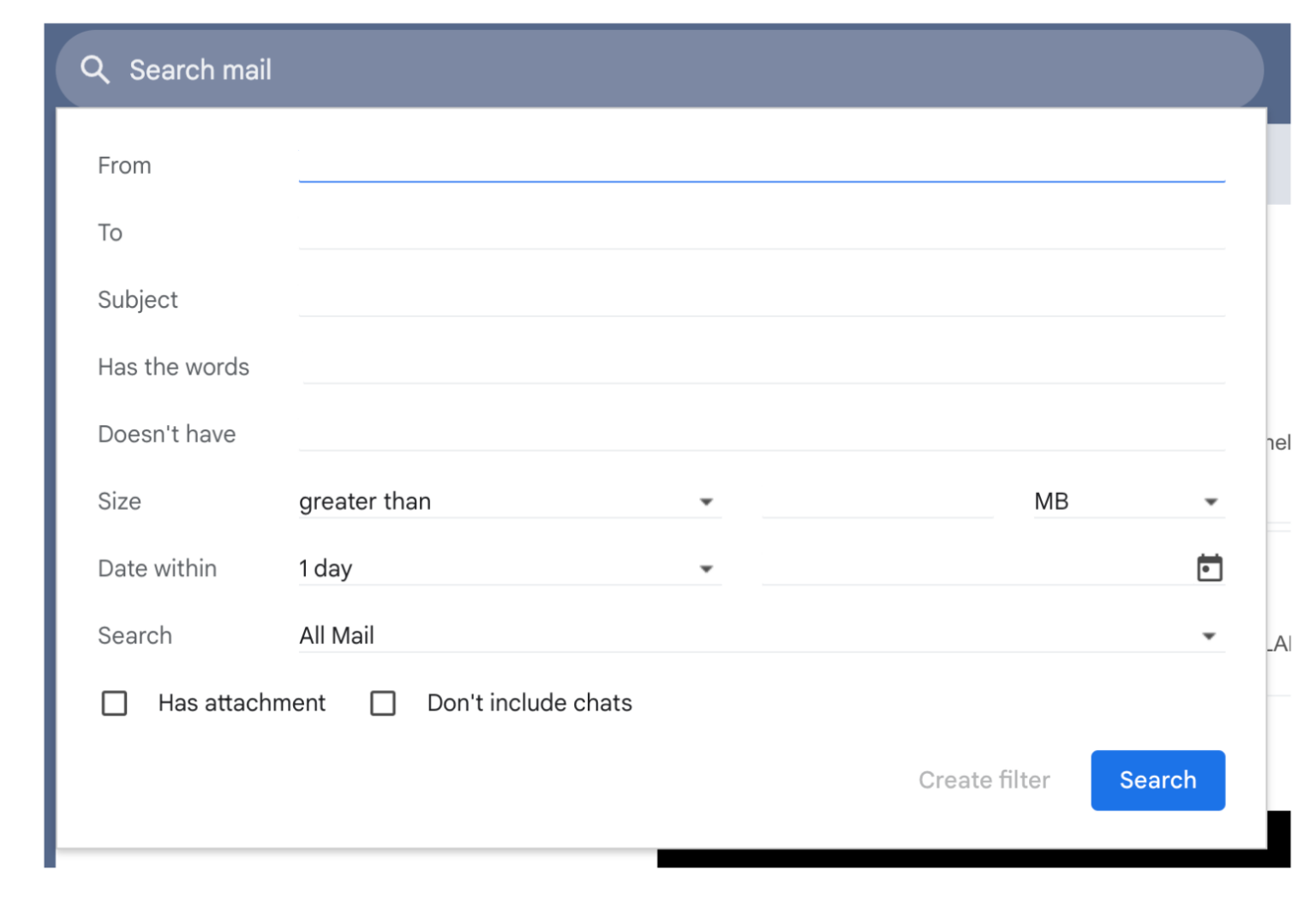The width and height of the screenshot is (1316, 918).
Task: Enable Don't include chats option
Action: [x=383, y=703]
